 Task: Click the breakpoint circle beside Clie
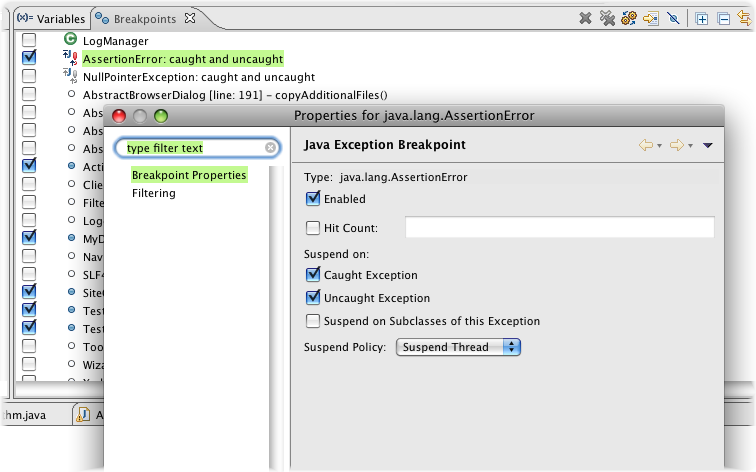tap(71, 184)
